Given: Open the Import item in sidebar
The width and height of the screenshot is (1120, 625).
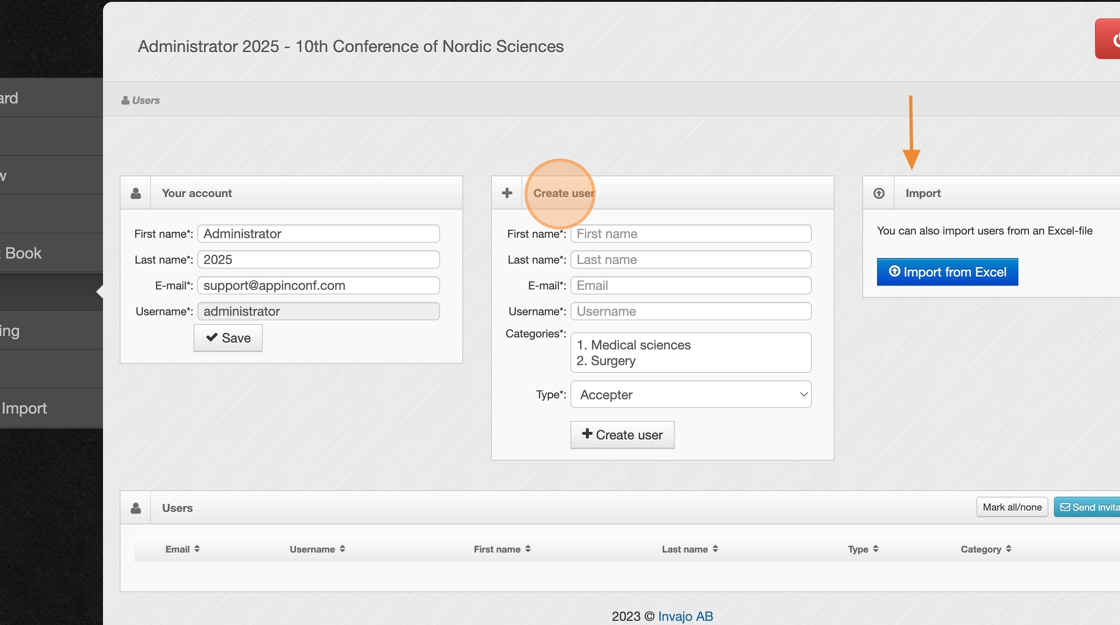Looking at the screenshot, I should (x=25, y=408).
